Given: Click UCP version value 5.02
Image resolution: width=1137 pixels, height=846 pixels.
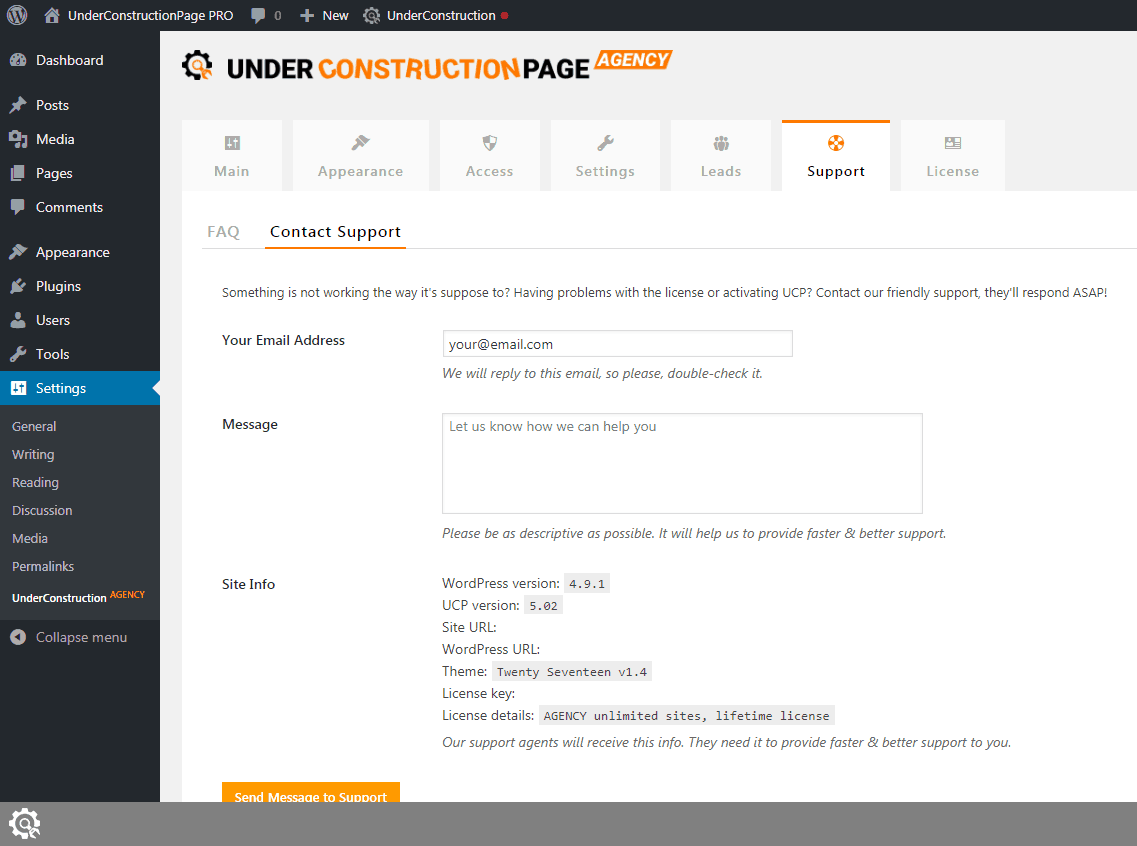Looking at the screenshot, I should 543,606.
